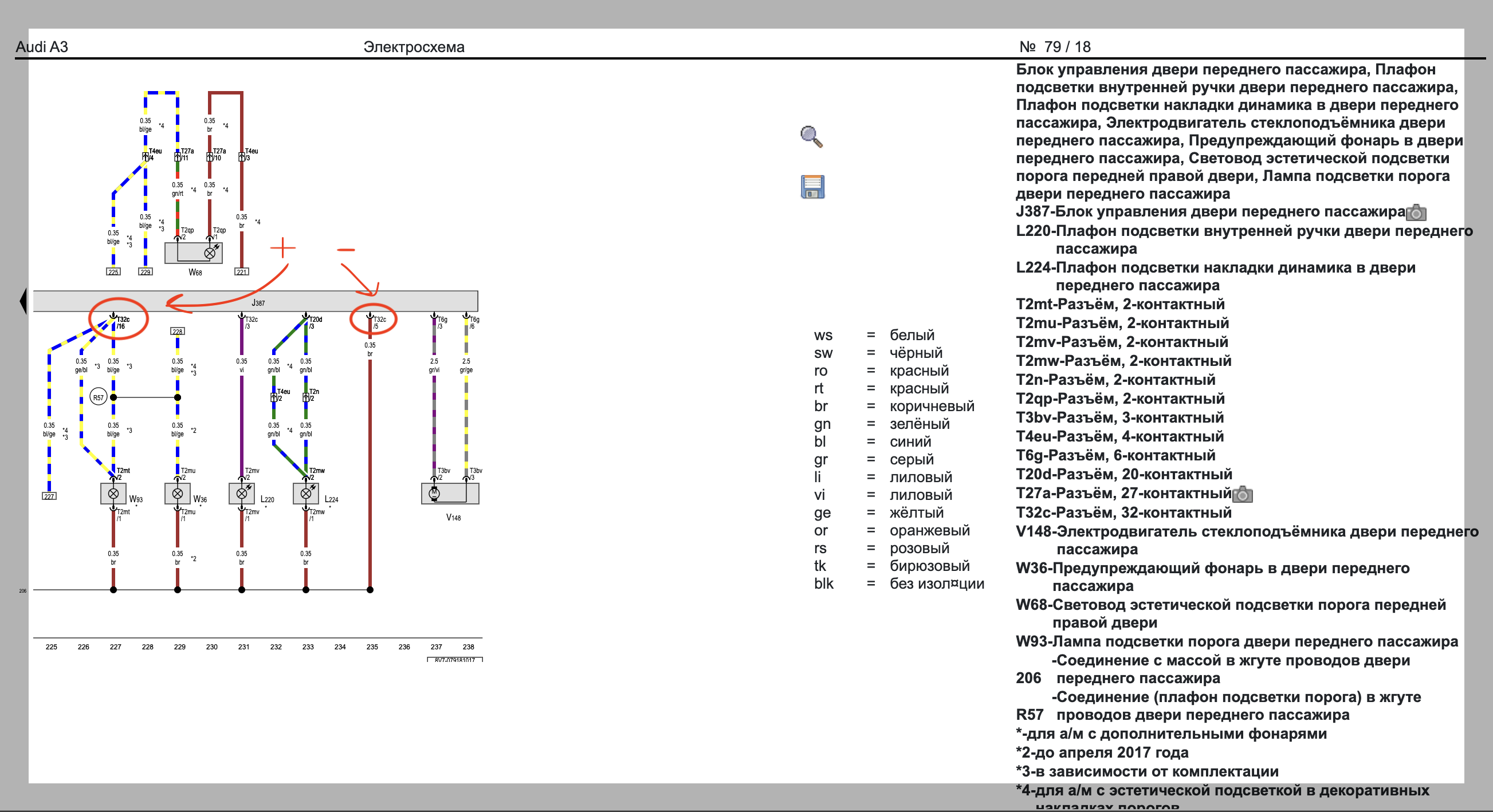The height and width of the screenshot is (812, 1493).
Task: Select the T20d/3 connector pin
Action: 313,322
